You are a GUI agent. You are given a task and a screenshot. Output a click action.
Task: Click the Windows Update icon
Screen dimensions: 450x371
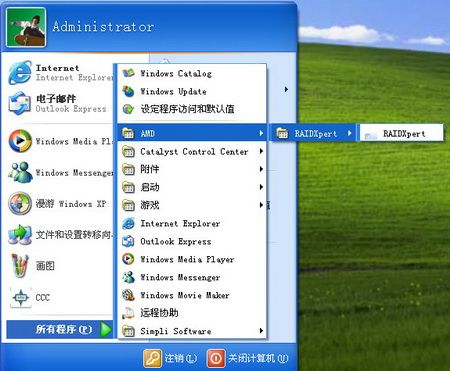[x=128, y=91]
